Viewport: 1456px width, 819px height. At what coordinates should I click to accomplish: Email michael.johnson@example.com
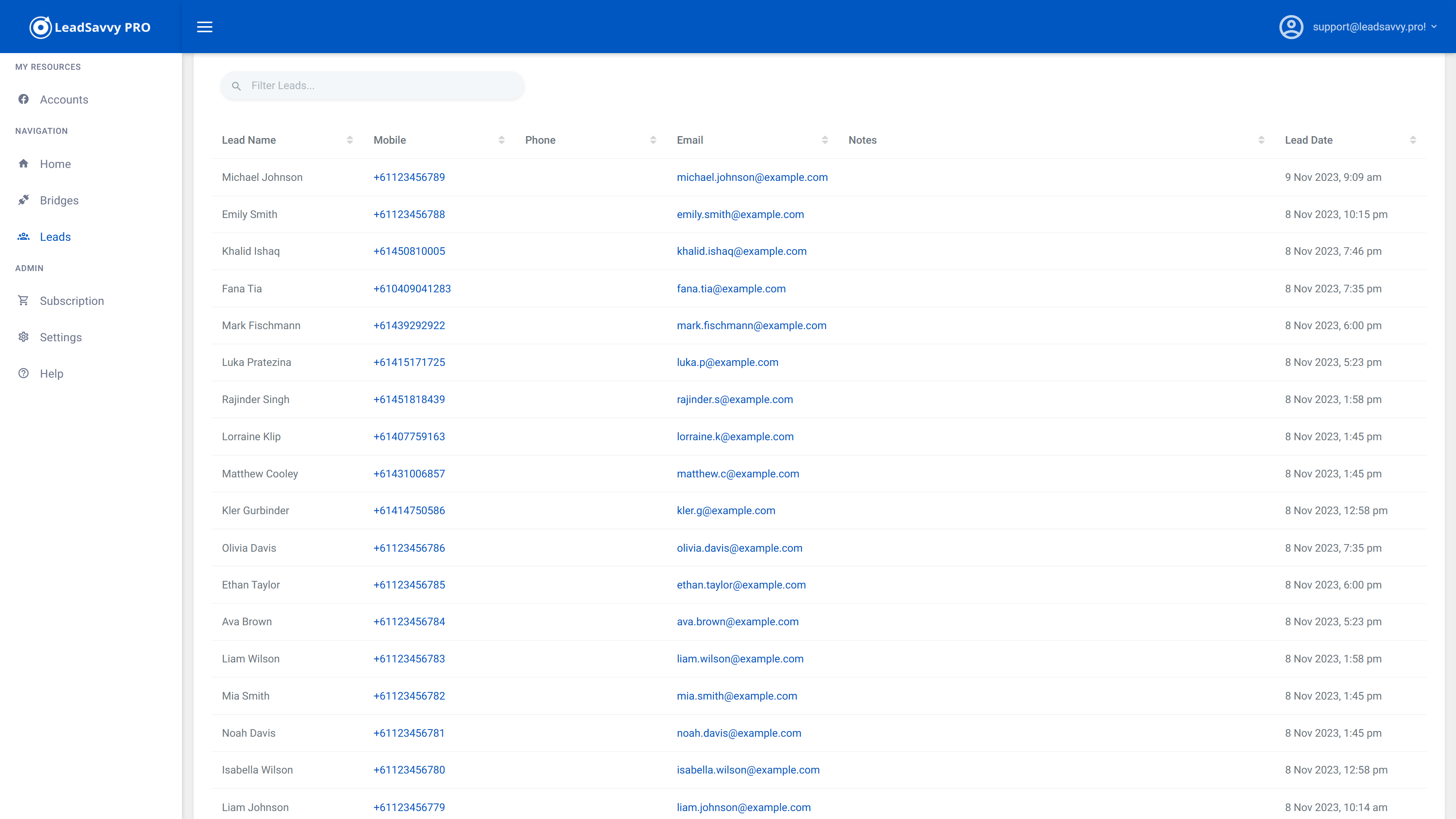[x=752, y=177]
